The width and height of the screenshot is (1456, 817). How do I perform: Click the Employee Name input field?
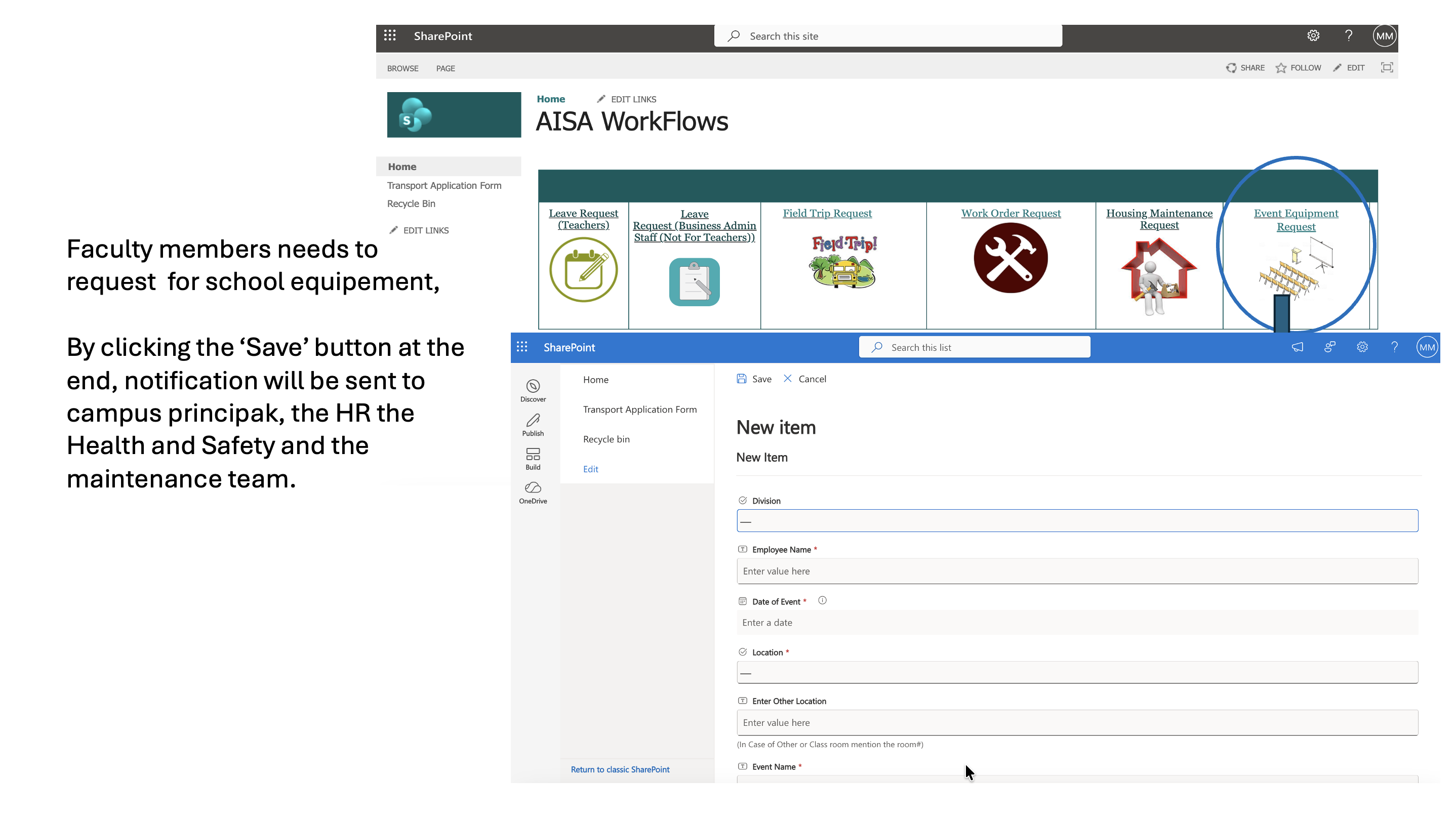tap(1077, 571)
